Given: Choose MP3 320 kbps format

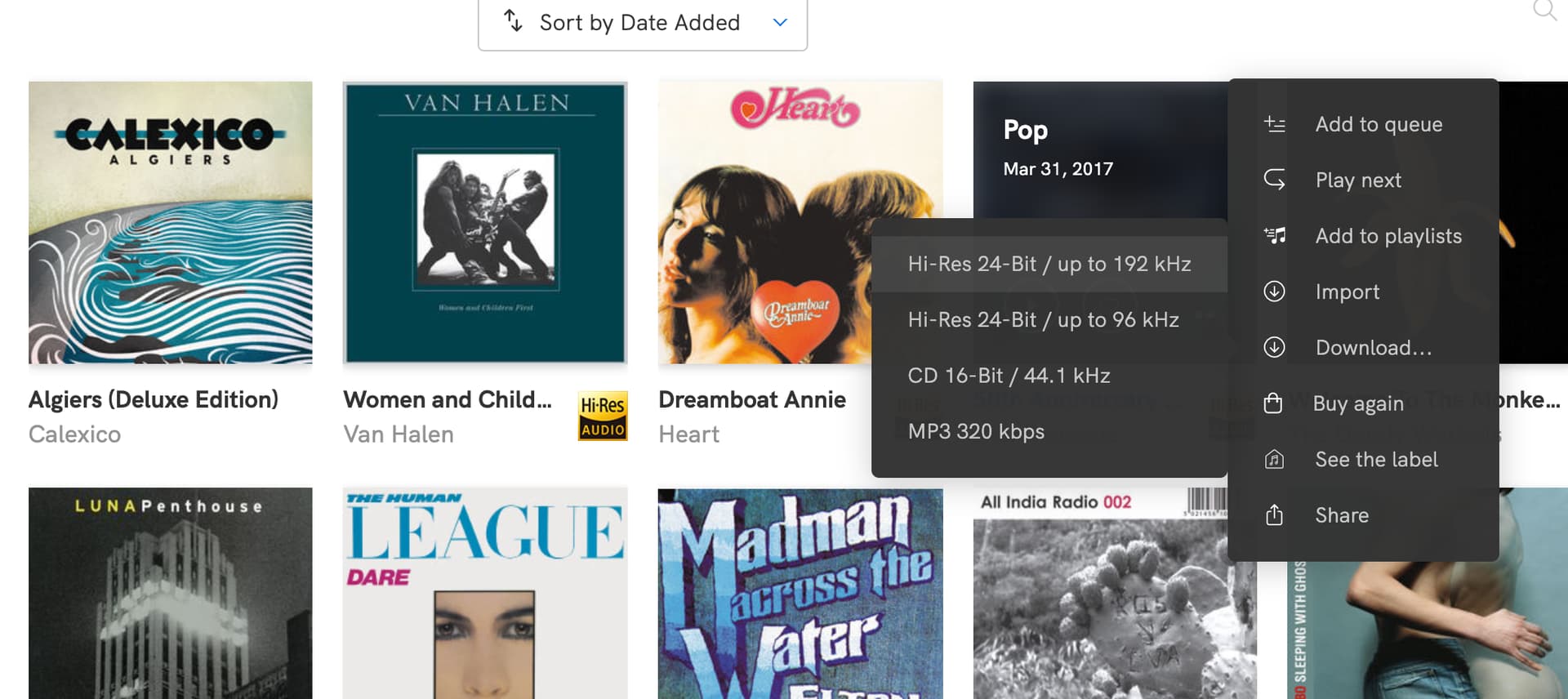Looking at the screenshot, I should point(1049,431).
